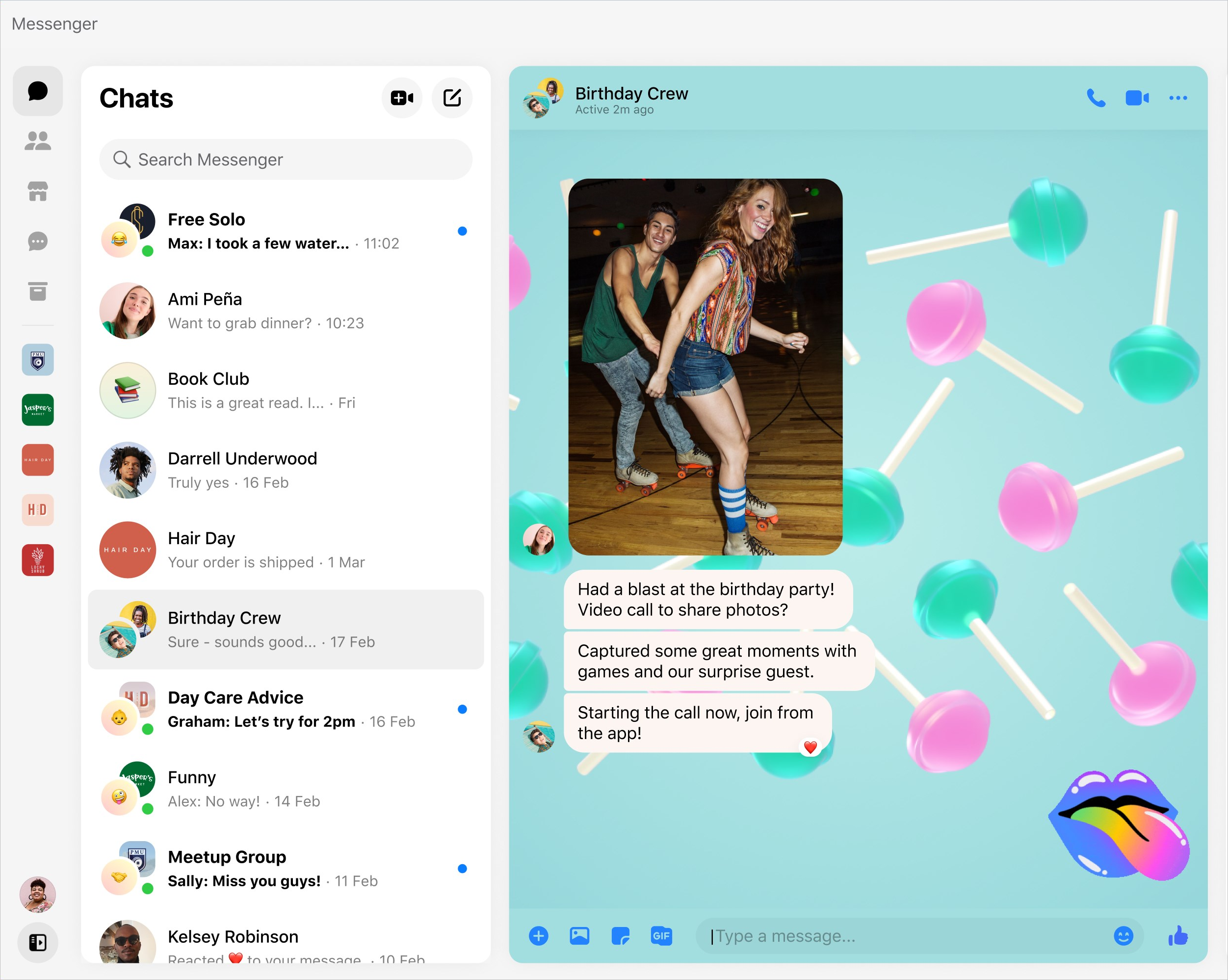The width and height of the screenshot is (1228, 980).
Task: Open the Marketplace storefront icon
Action: (x=38, y=191)
